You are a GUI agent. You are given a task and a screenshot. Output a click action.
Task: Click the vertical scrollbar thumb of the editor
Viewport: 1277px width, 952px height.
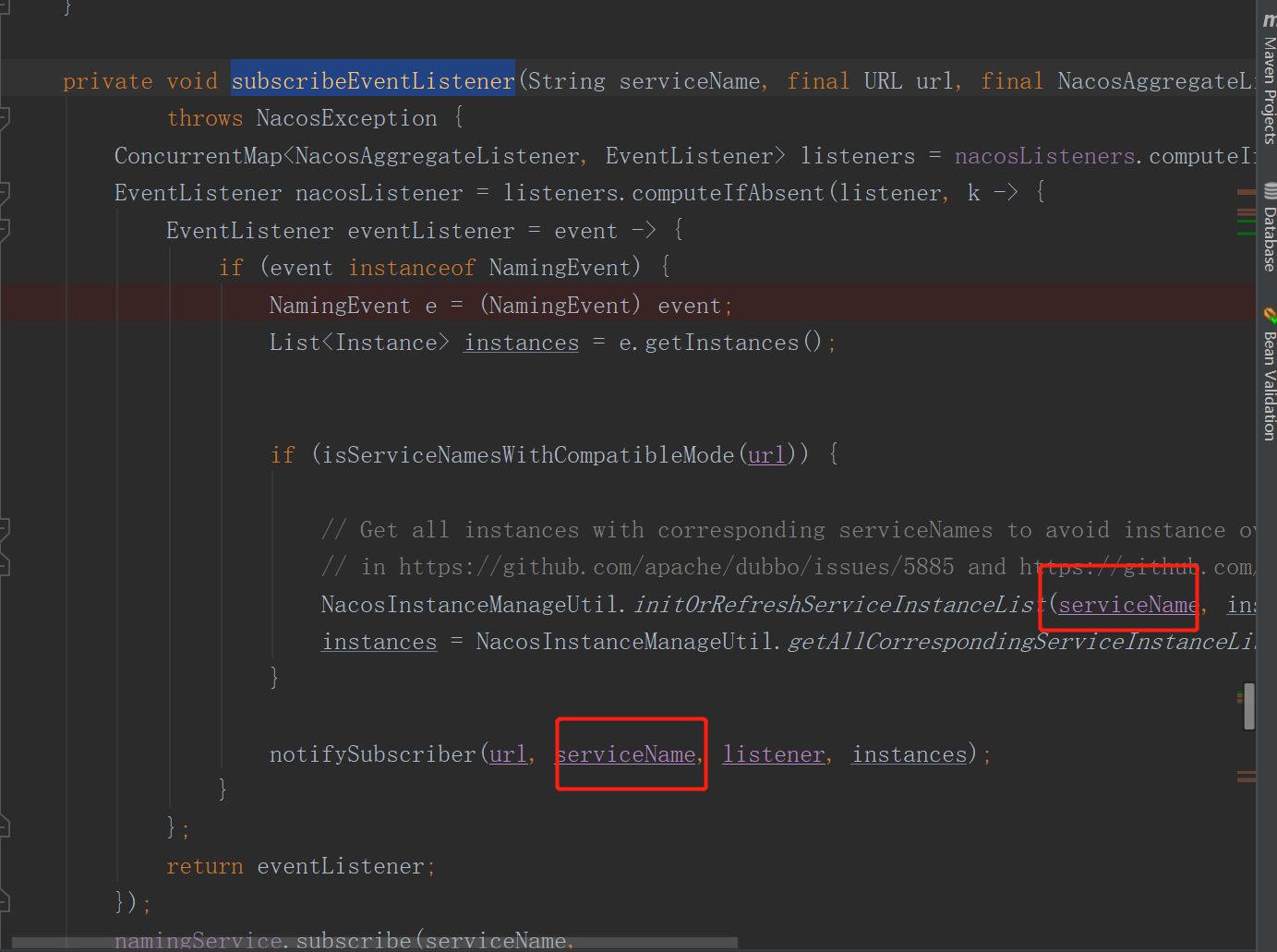pyautogui.click(x=1249, y=706)
